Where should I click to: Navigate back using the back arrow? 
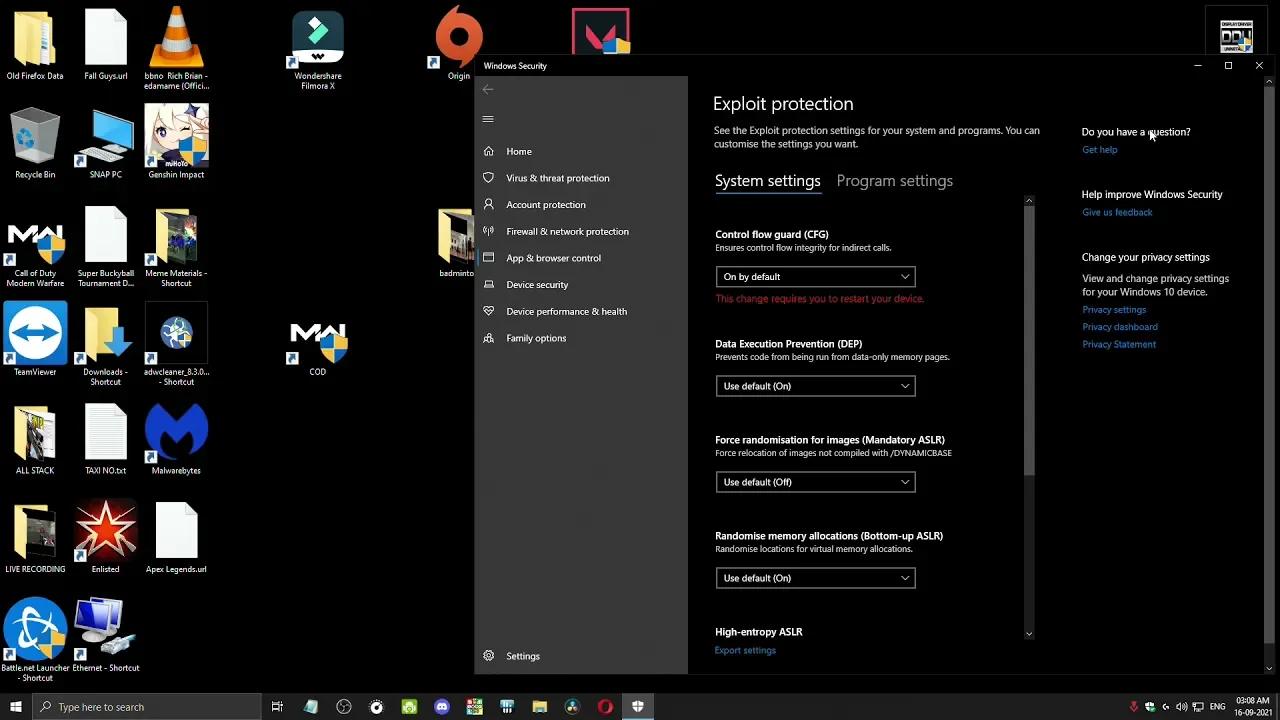(487, 89)
